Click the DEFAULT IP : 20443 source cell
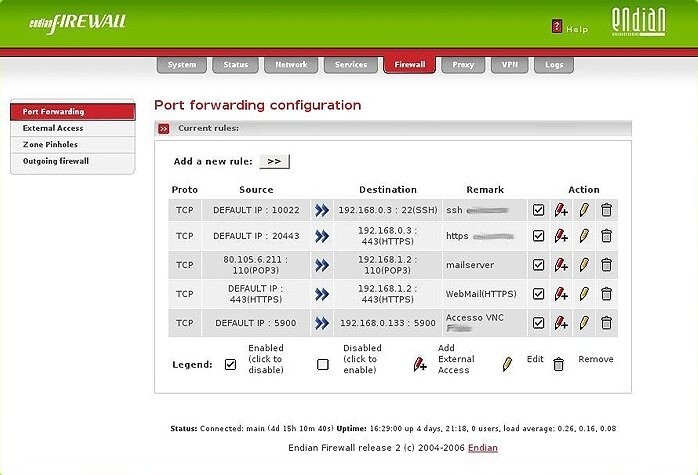Screen dimensions: 698x475 click(x=256, y=236)
